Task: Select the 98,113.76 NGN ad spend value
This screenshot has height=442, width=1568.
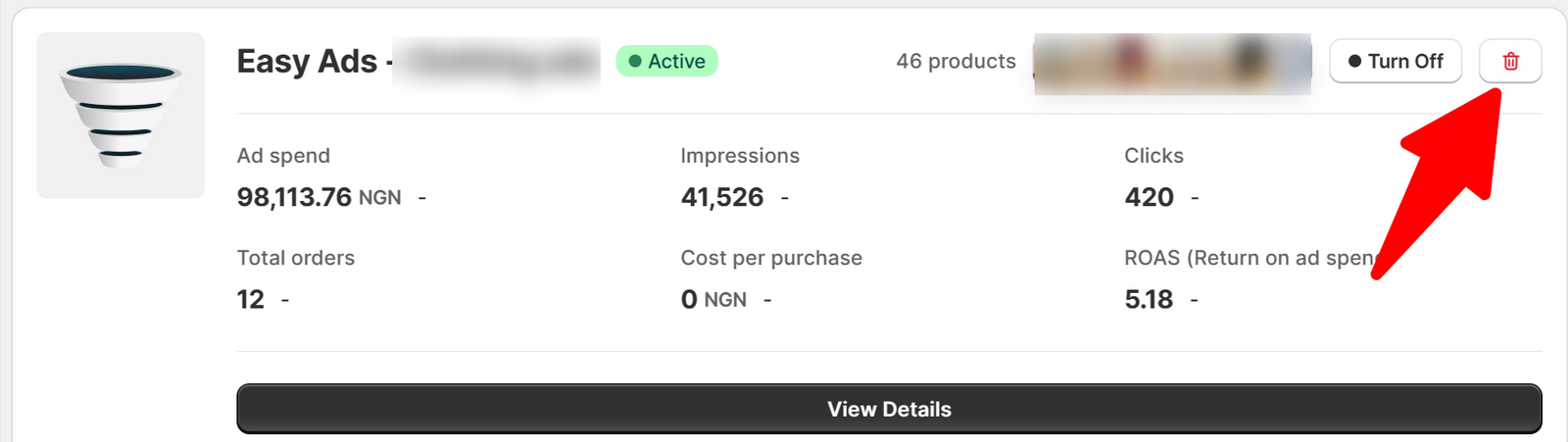Action: (x=318, y=197)
